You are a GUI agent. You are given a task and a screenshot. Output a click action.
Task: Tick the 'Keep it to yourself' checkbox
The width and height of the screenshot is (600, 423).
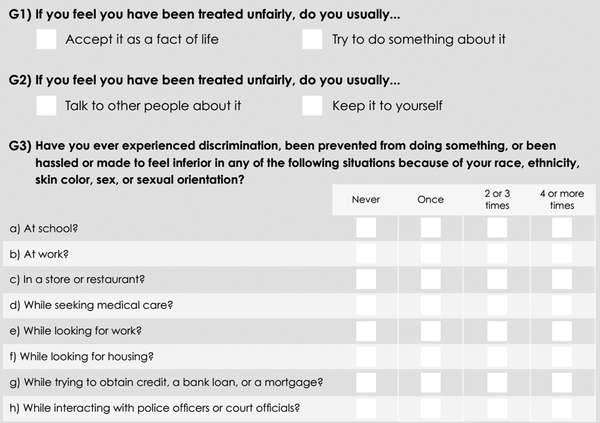[x=312, y=106]
